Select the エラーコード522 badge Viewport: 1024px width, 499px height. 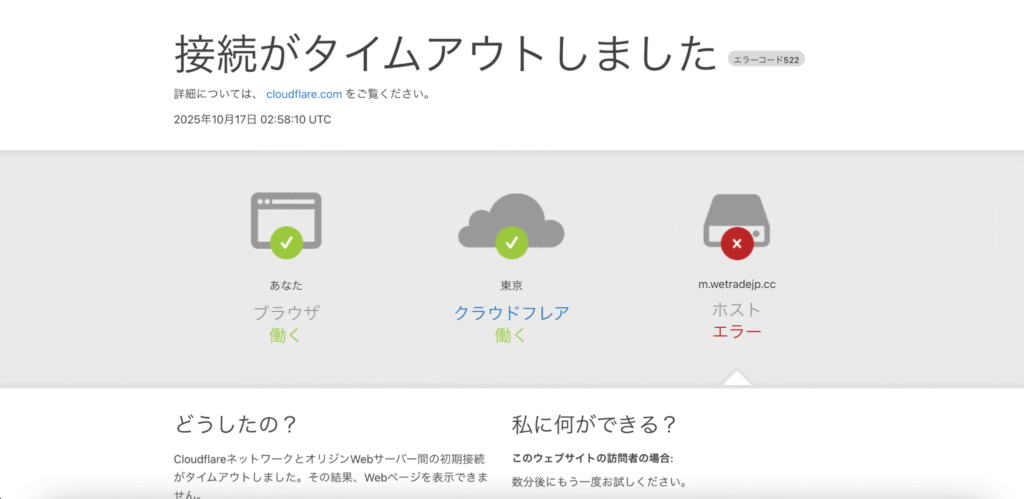pos(767,59)
